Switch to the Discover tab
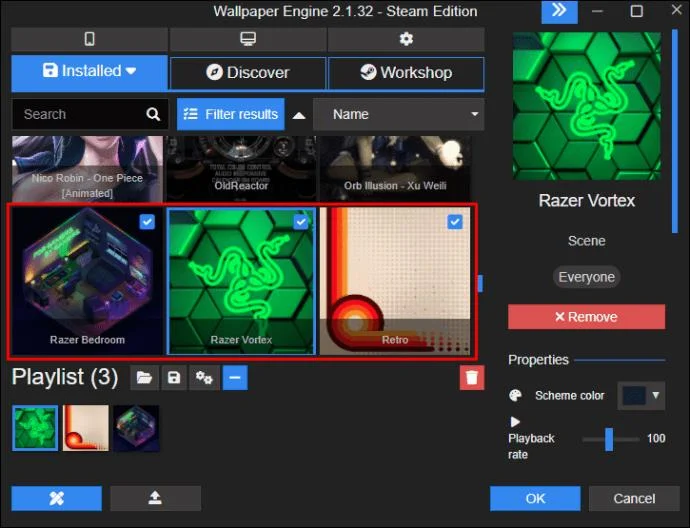This screenshot has height=528, width=690. coord(248,73)
